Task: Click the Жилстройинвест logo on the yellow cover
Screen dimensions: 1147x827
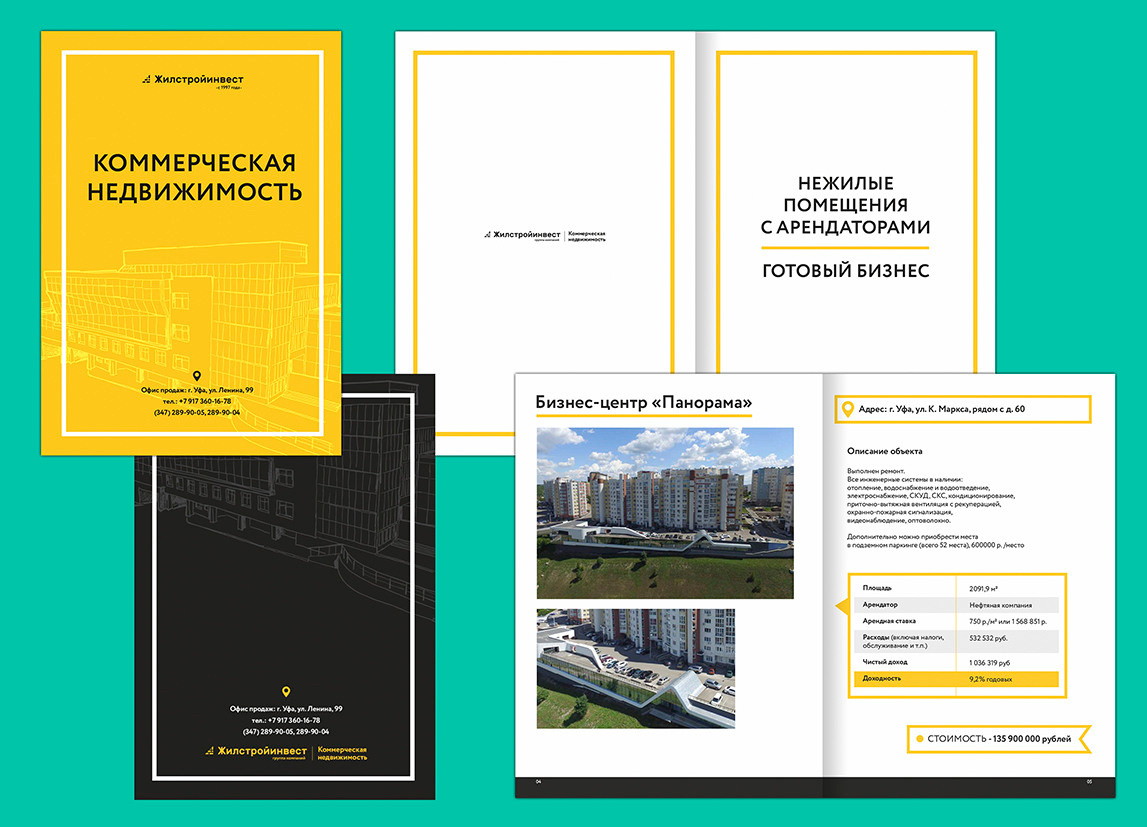Action: [195, 77]
